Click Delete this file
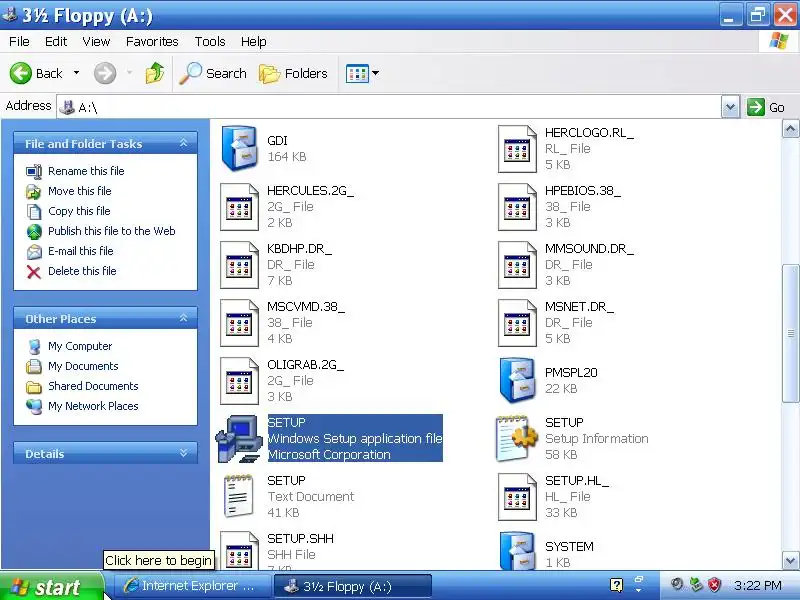Screen dimensions: 800x600 tap(82, 271)
